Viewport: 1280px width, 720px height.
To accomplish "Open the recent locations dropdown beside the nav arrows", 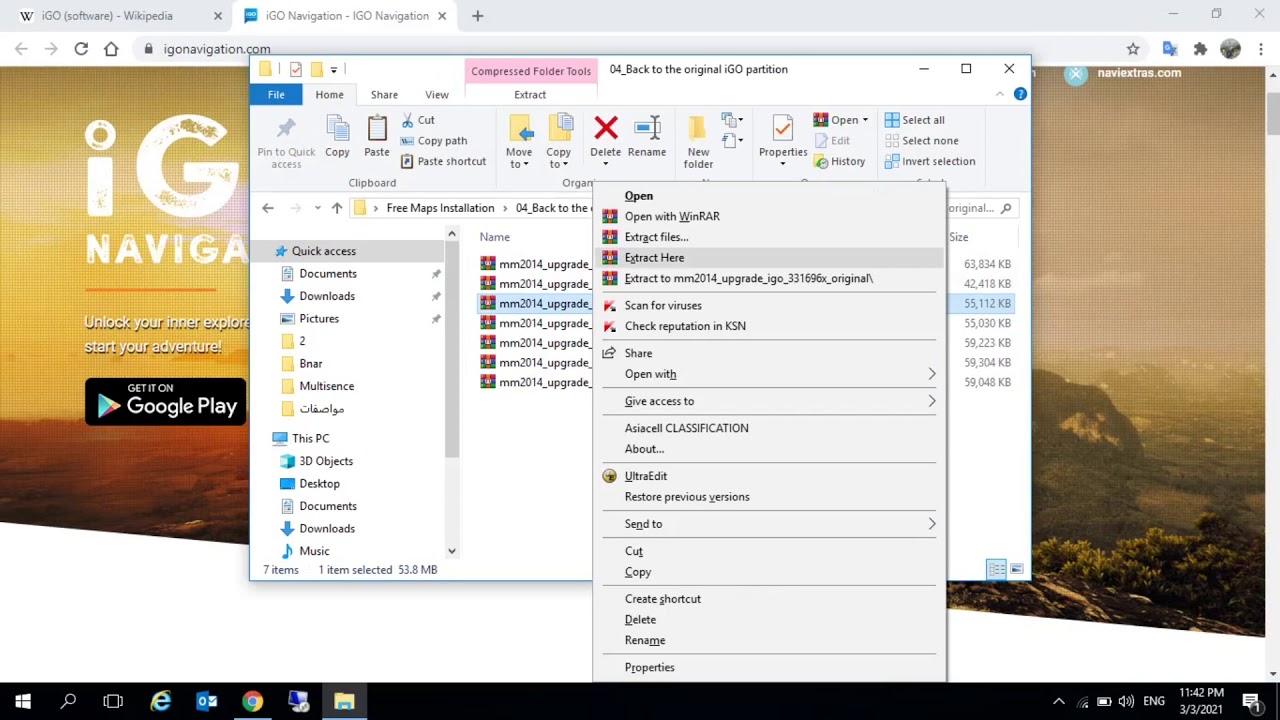I will (317, 208).
